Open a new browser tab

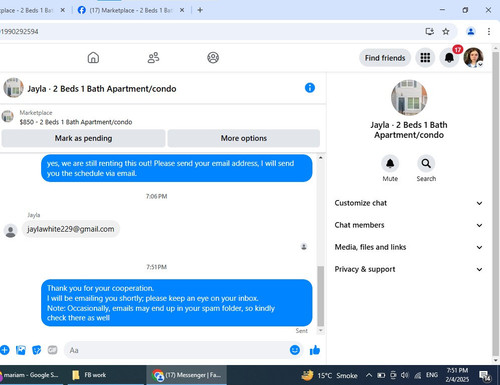point(200,10)
